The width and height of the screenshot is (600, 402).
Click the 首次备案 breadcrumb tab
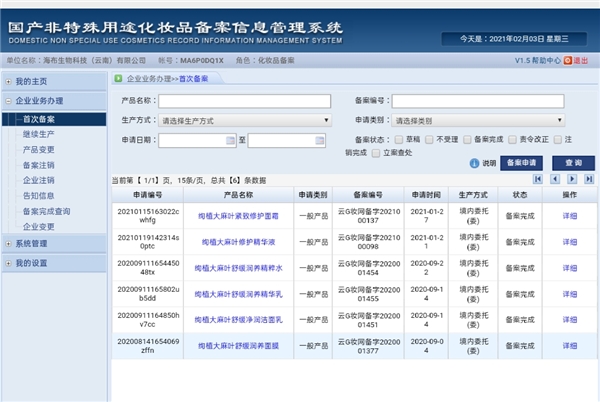point(193,79)
